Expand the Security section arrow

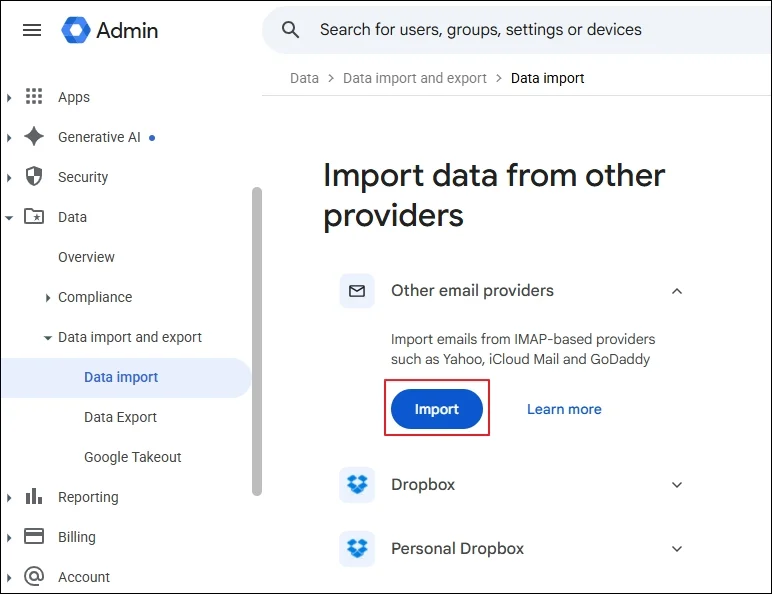tap(9, 177)
